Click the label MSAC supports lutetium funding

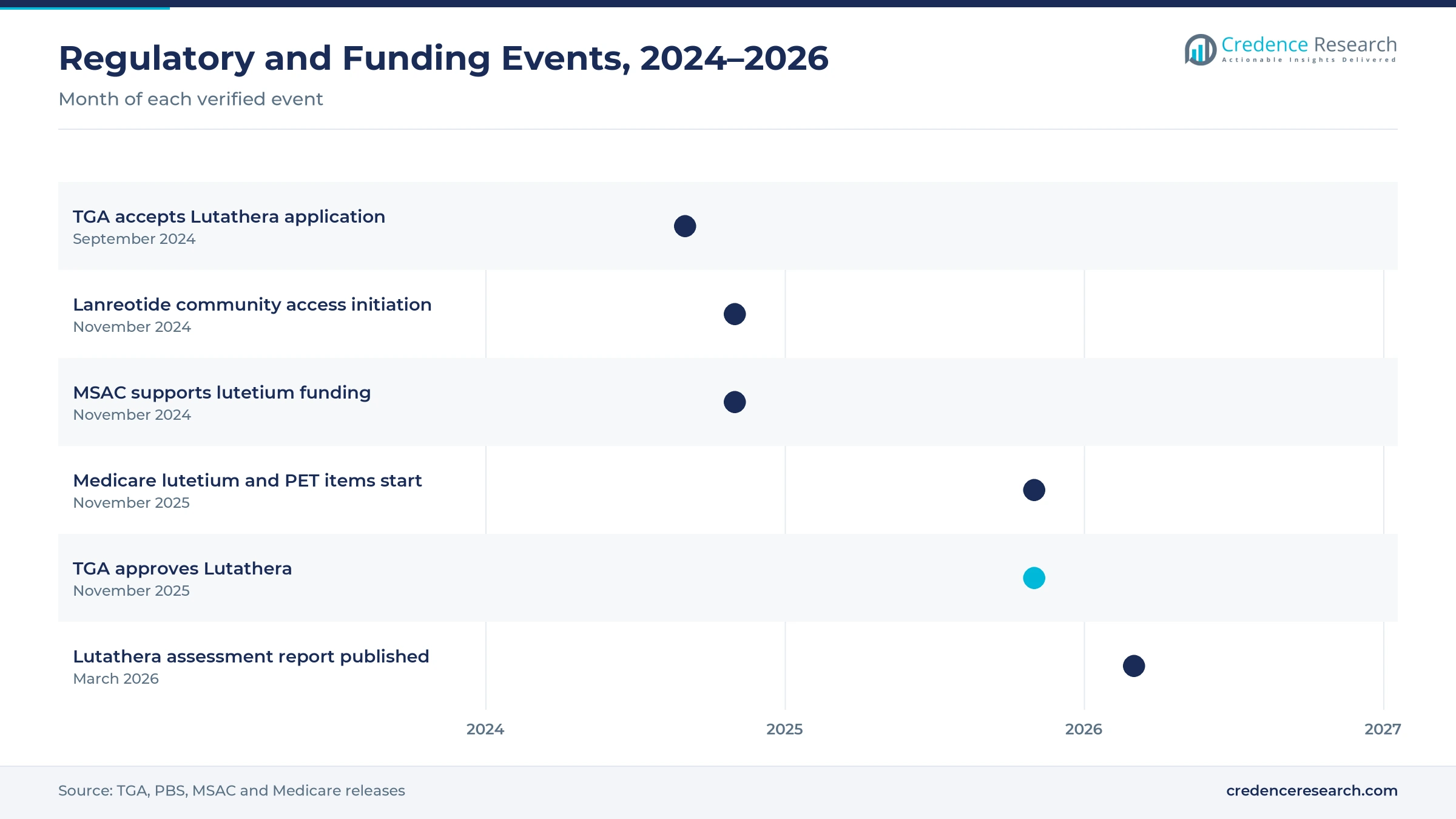pyautogui.click(x=222, y=393)
